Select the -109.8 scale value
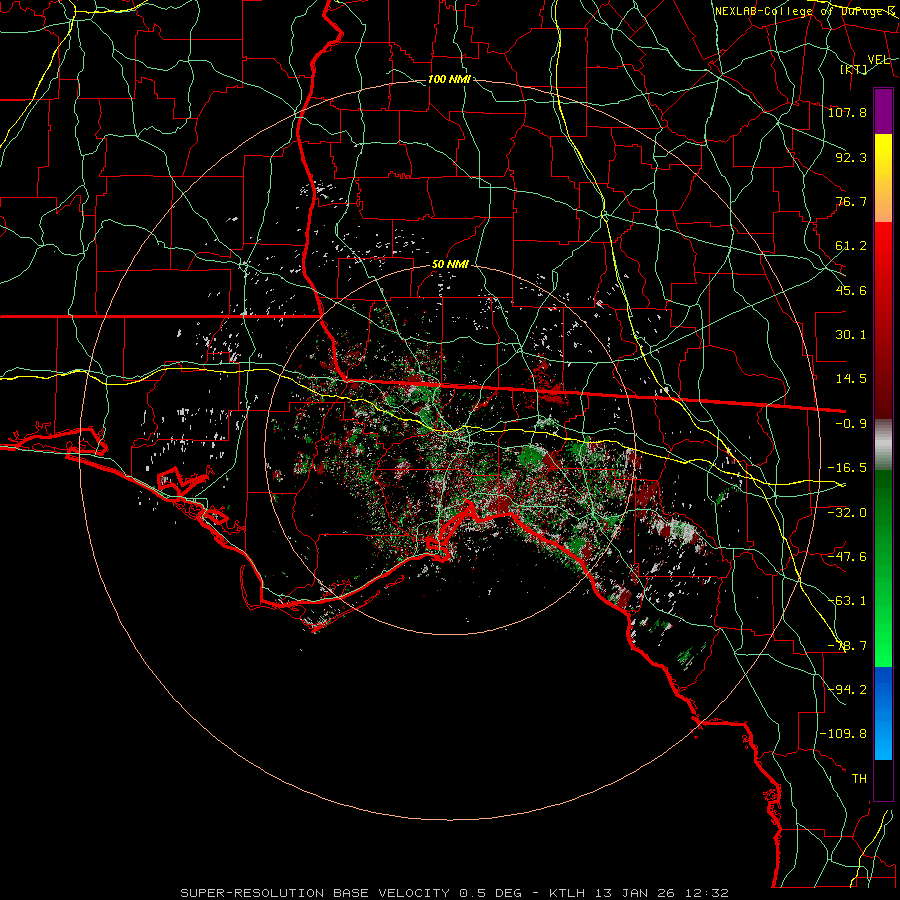 (843, 734)
